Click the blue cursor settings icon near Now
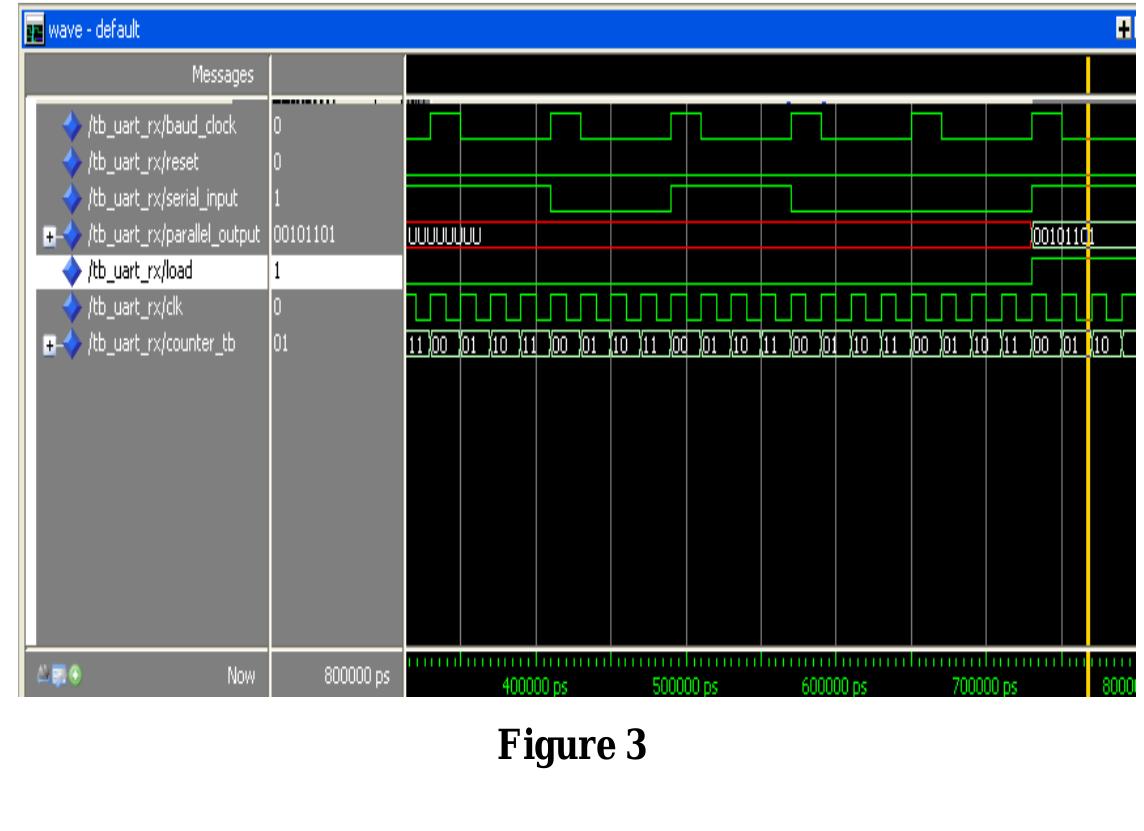1144x831 pixels. point(58,676)
